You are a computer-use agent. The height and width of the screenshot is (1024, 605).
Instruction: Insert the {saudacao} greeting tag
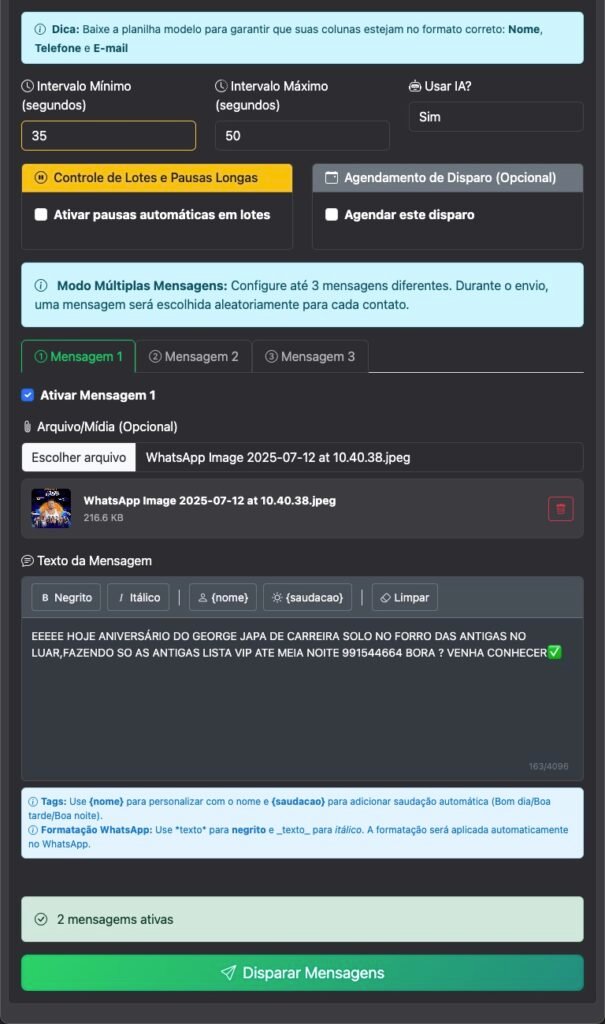point(308,598)
